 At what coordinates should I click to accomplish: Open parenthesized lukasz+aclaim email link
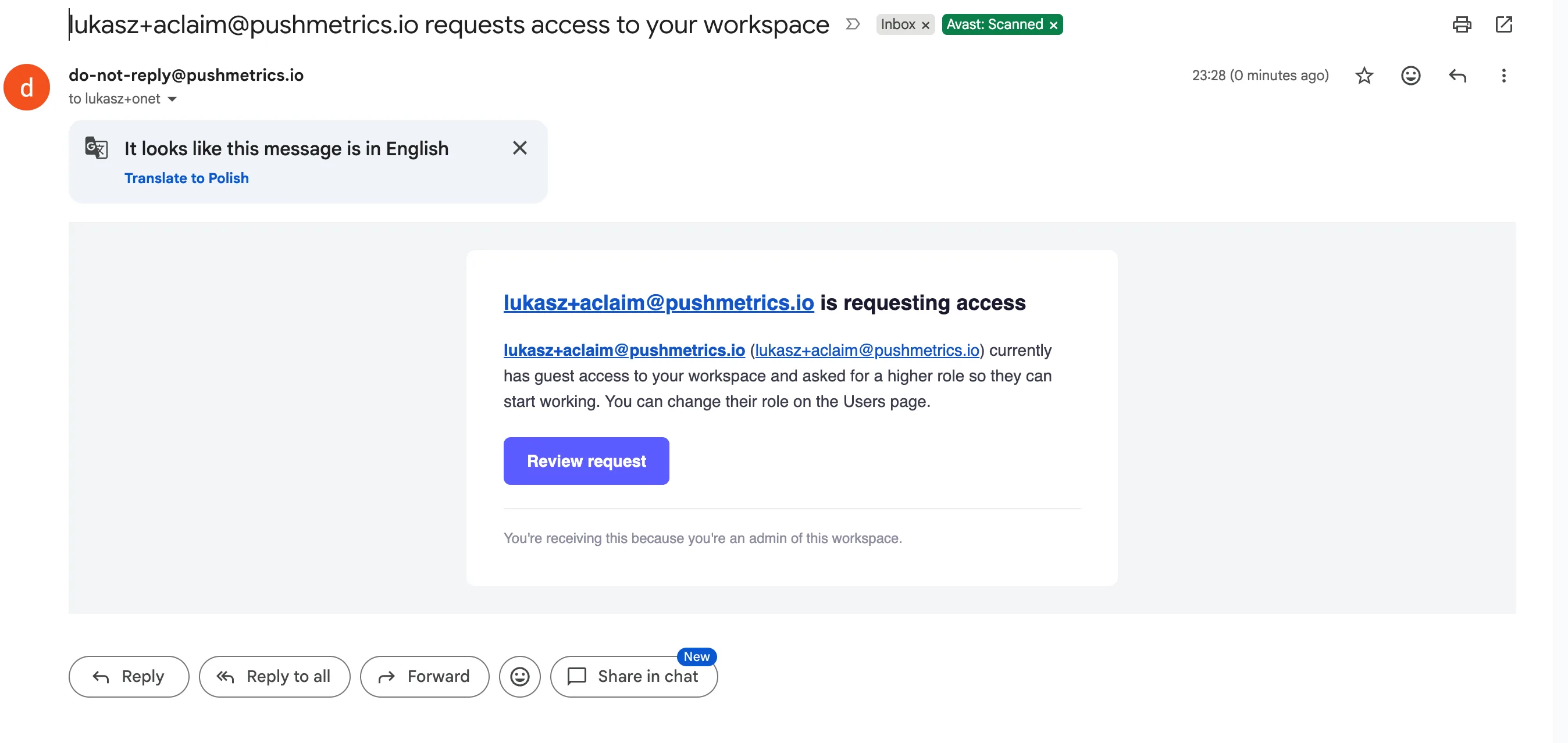(x=867, y=351)
